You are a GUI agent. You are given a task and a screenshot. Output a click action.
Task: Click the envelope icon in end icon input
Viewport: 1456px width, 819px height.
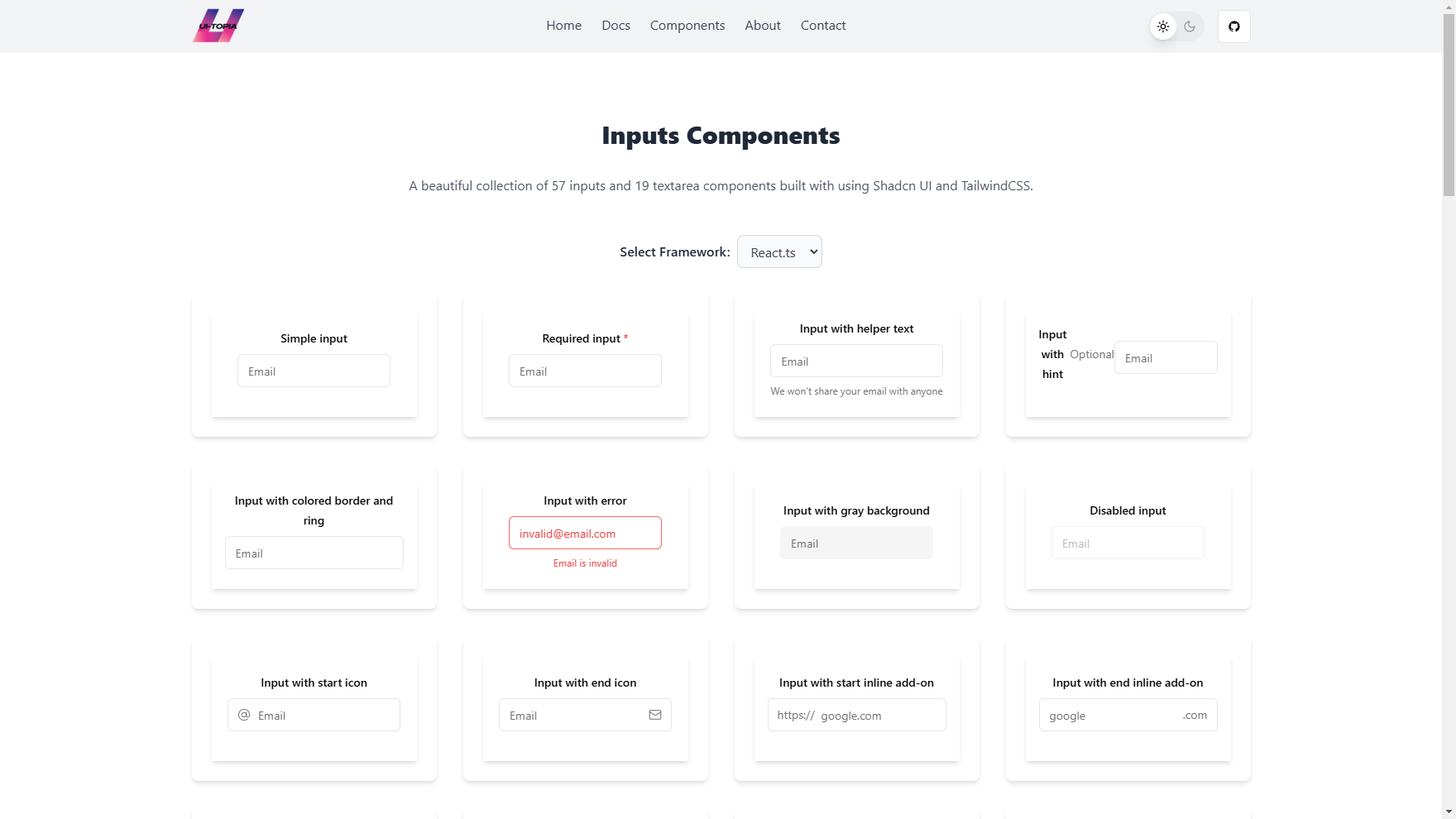(x=655, y=715)
